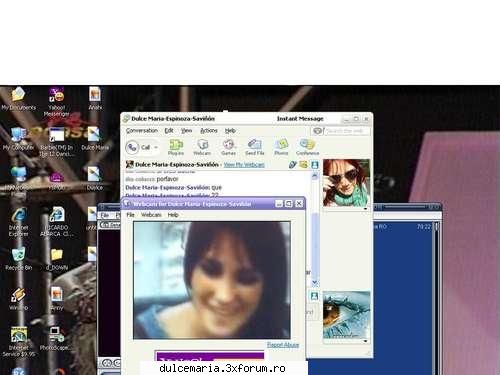Click the View My Webcam link
The height and width of the screenshot is (375, 500).
click(x=244, y=165)
